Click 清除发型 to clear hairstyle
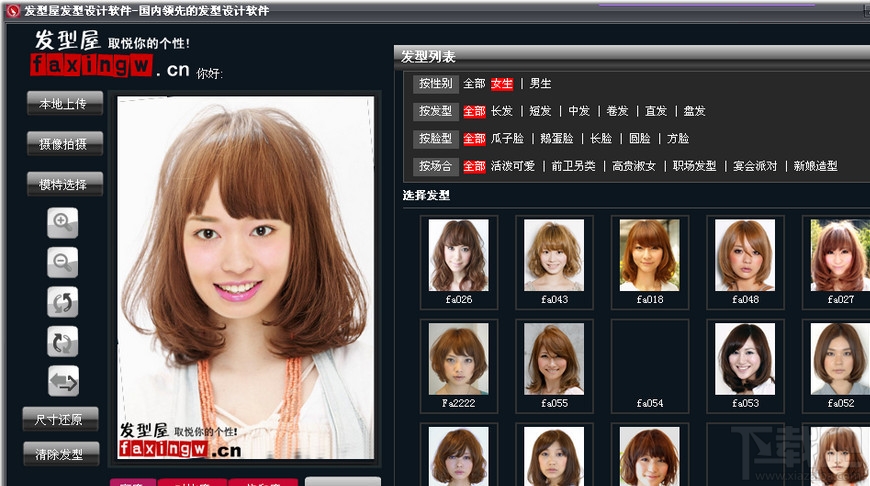This screenshot has height=486, width=870. coord(61,454)
